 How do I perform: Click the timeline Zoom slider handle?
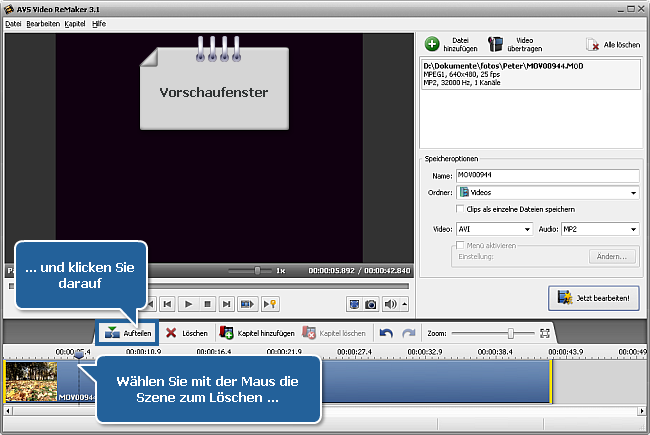point(511,333)
